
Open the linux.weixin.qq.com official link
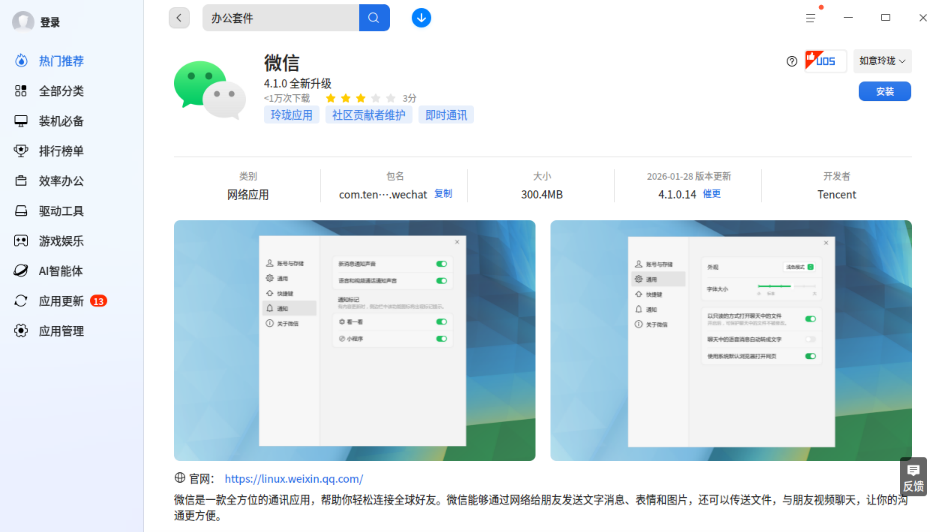294,479
